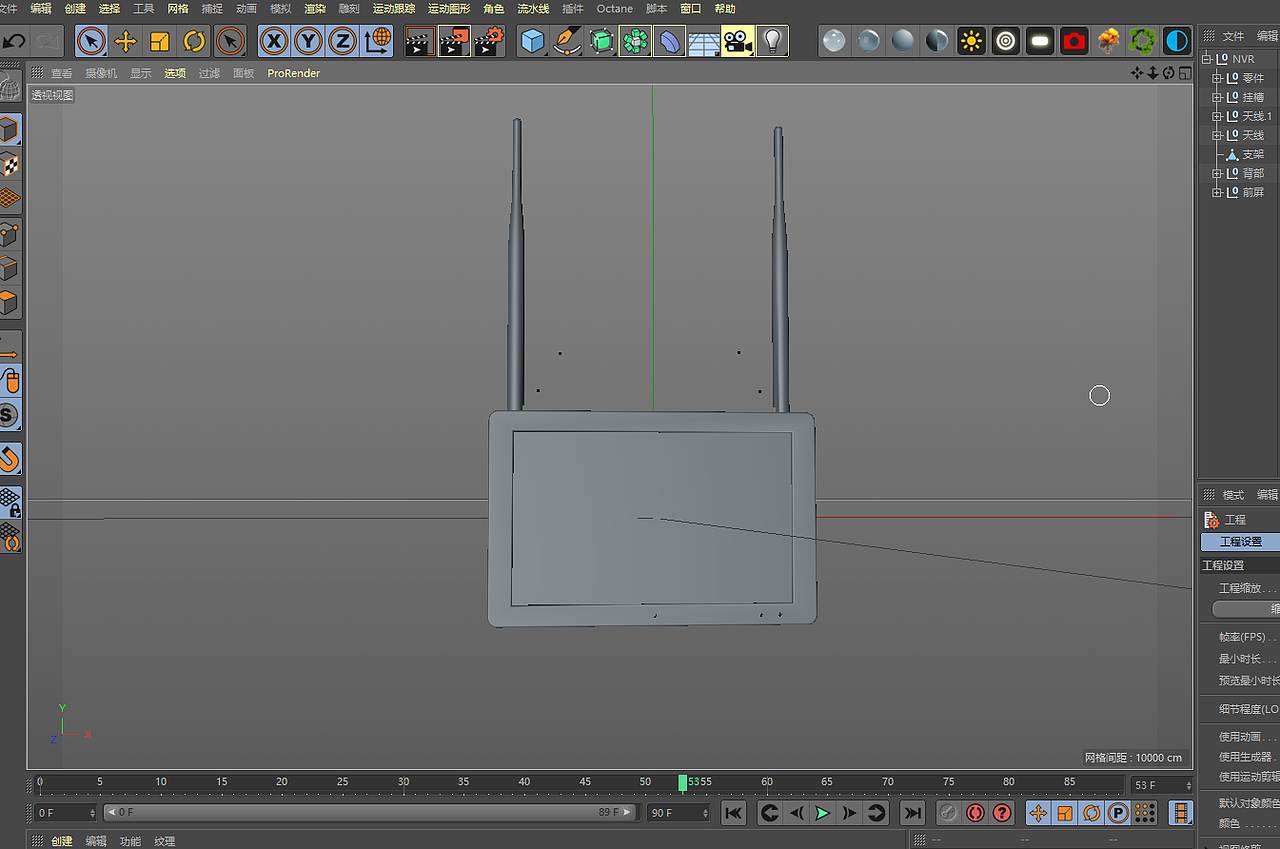Viewport: 1280px width, 849px height.
Task: Click the viewport pan navigation icon
Action: click(1137, 73)
